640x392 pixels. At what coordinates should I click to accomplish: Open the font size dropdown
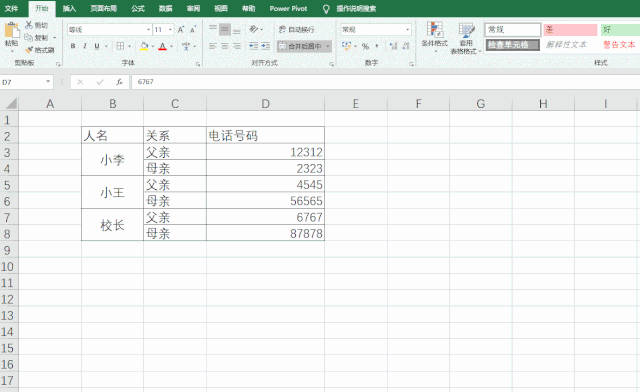pos(170,29)
